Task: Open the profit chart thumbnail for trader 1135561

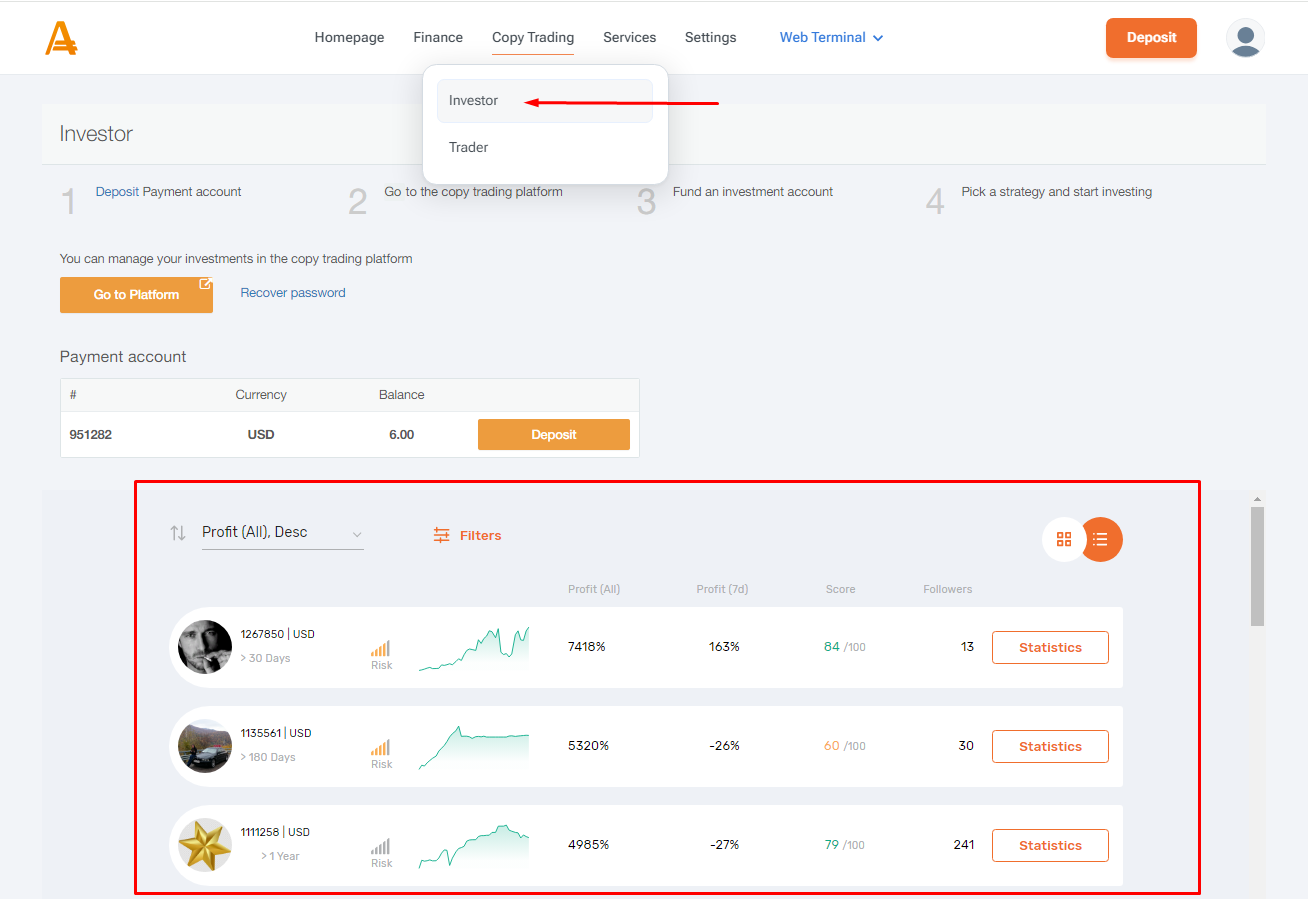Action: (474, 747)
